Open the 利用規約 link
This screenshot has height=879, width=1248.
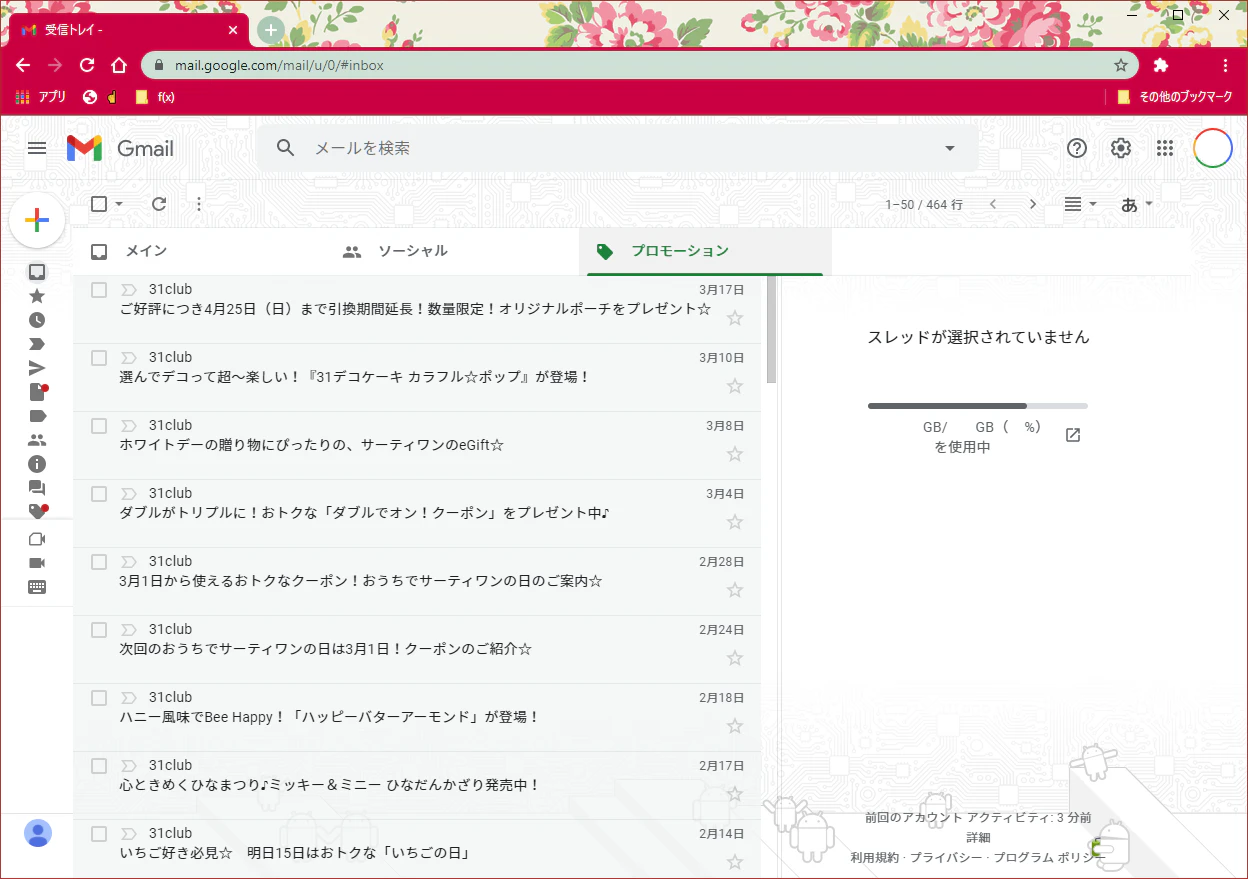click(x=874, y=857)
